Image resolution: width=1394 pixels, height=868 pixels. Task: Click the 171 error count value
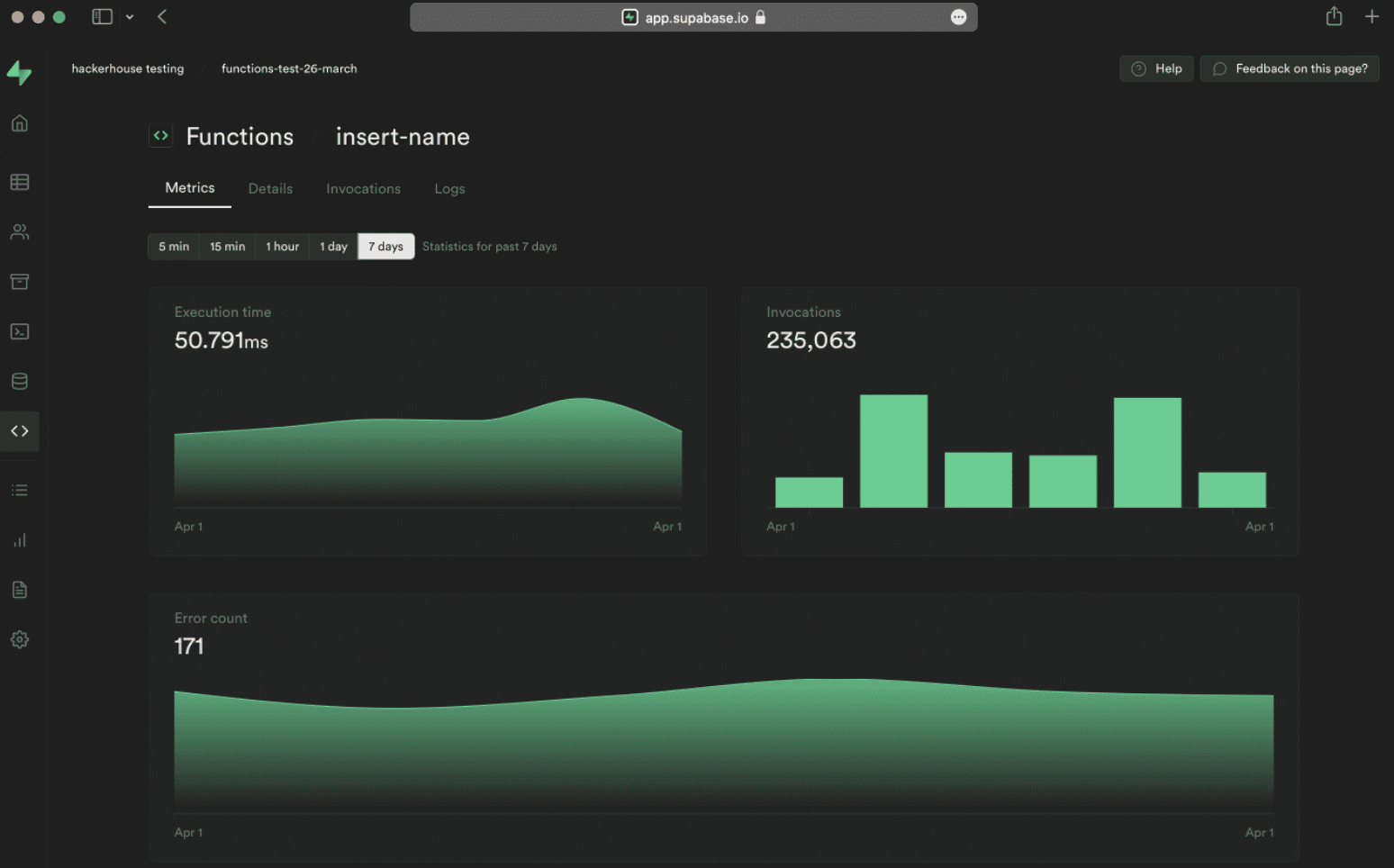(189, 646)
